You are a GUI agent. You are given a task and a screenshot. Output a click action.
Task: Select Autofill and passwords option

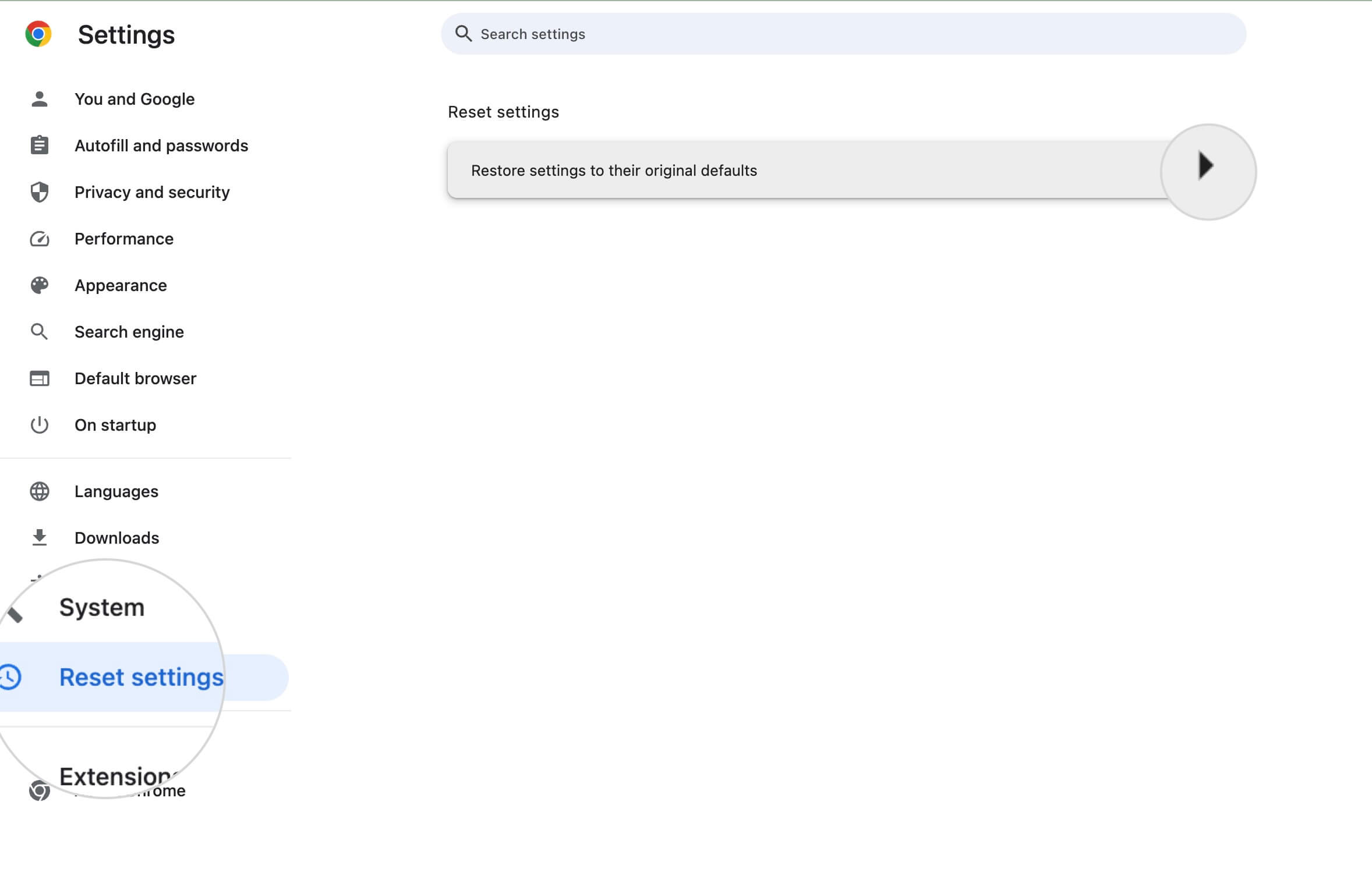(x=161, y=145)
